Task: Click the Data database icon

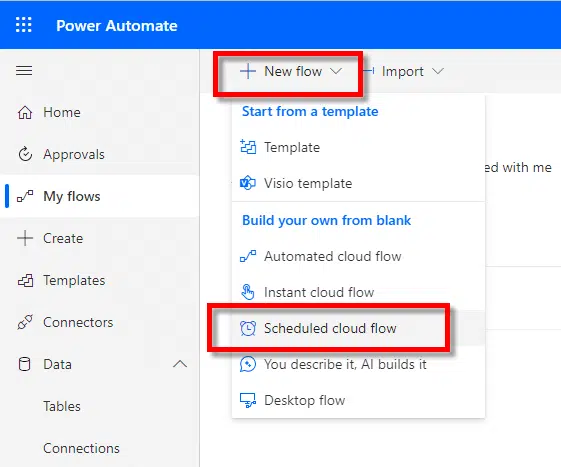Action: pyautogui.click(x=24, y=364)
